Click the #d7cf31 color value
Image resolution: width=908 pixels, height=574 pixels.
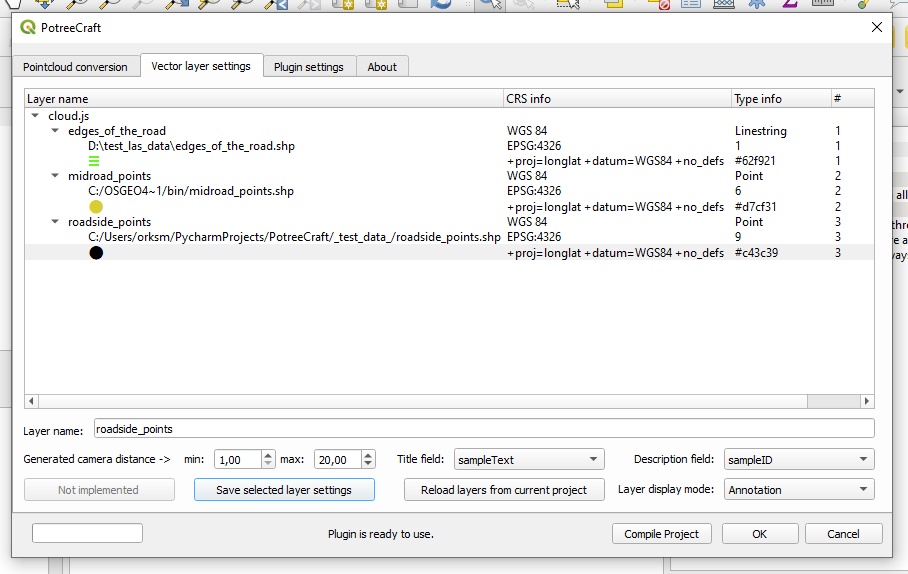pyautogui.click(x=756, y=206)
